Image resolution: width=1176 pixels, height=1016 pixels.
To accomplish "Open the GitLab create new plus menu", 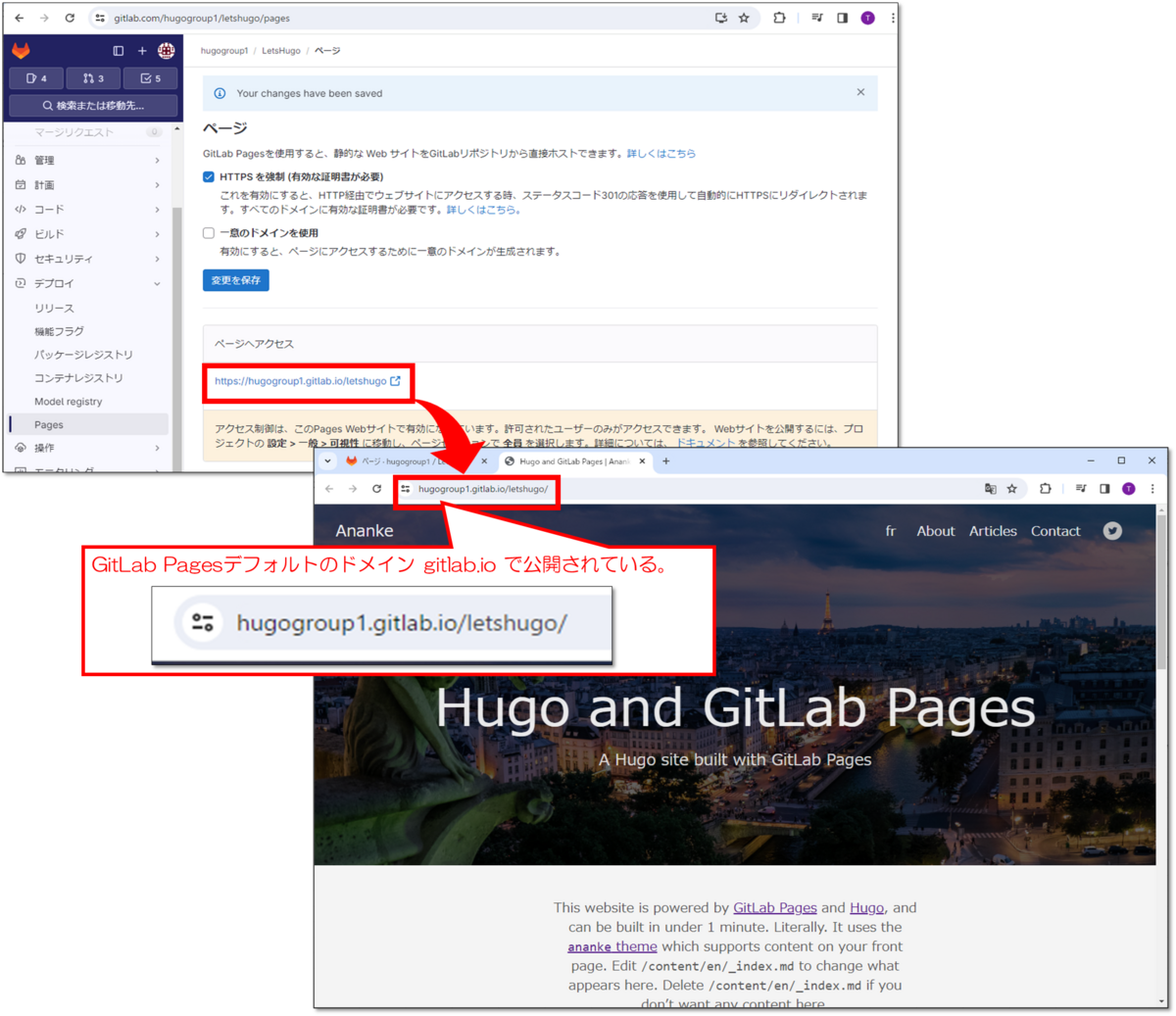I will (142, 51).
